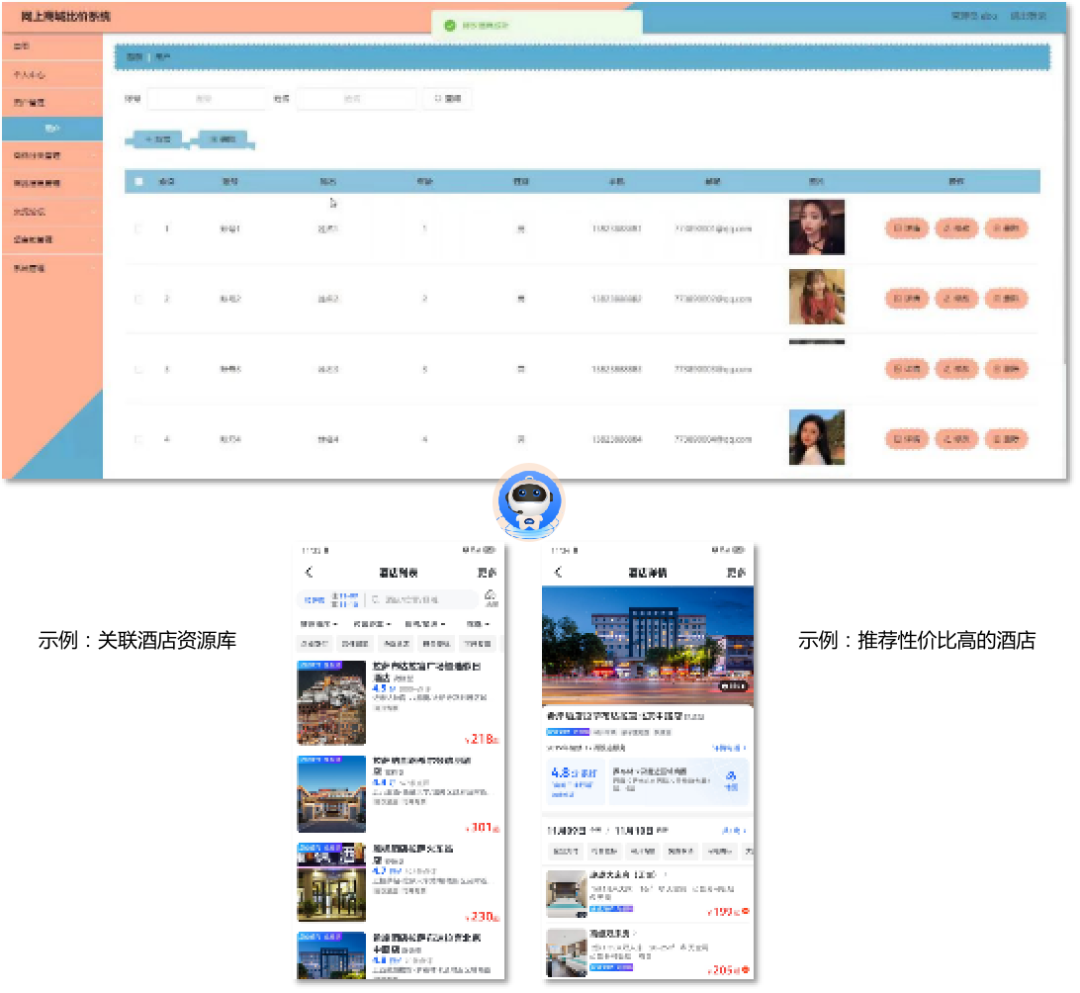This screenshot has height=993, width=1080.
Task: Toggle the select-all checkbox in the table header
Action: pyautogui.click(x=138, y=181)
